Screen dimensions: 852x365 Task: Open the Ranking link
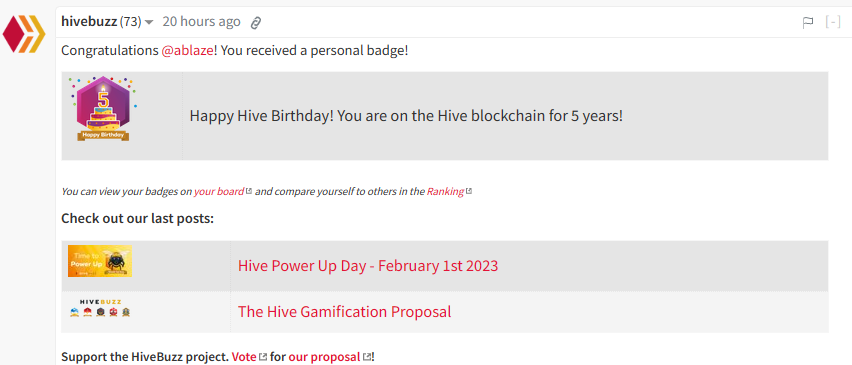445,191
